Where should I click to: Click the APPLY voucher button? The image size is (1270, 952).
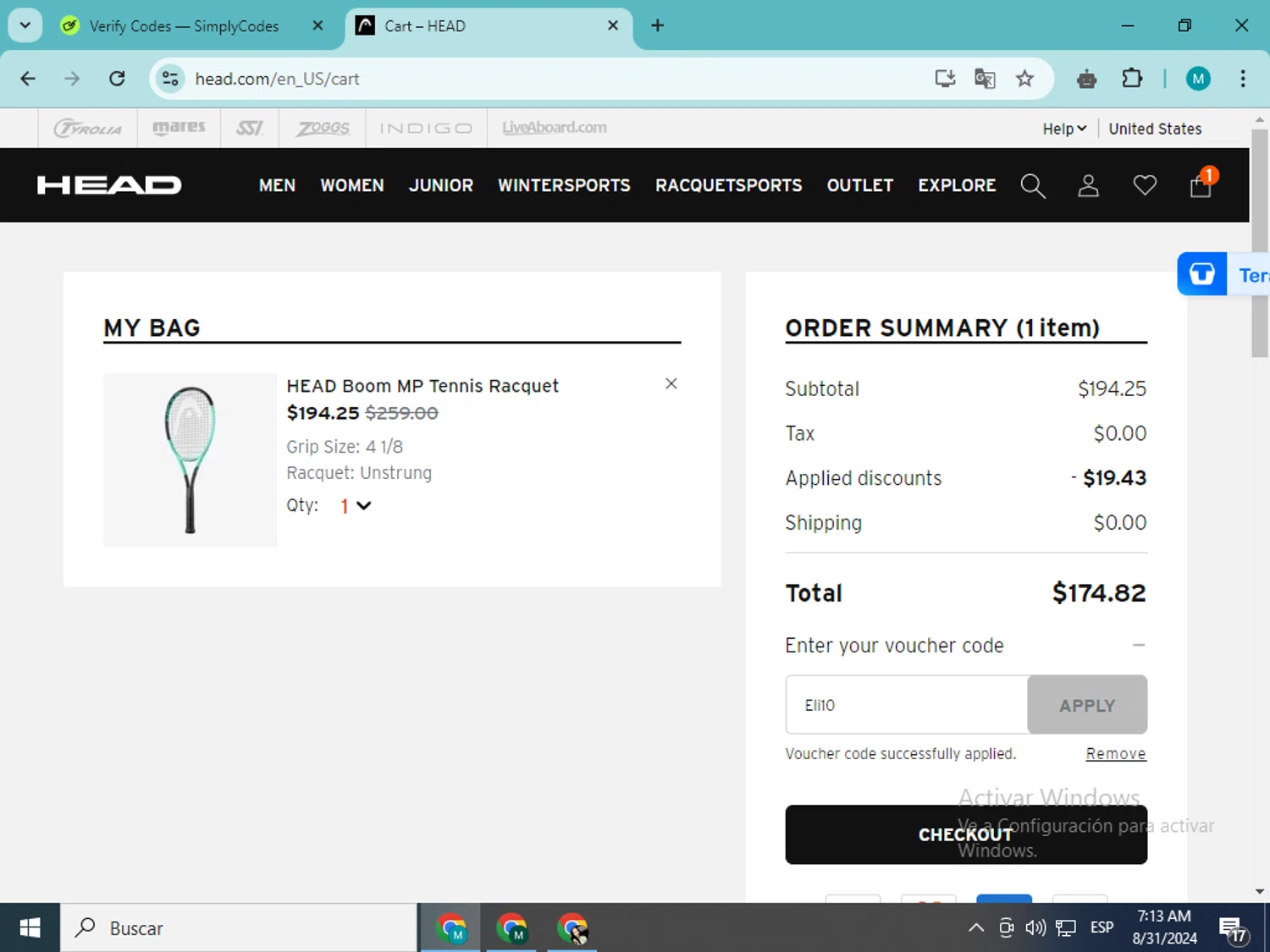[x=1087, y=705]
